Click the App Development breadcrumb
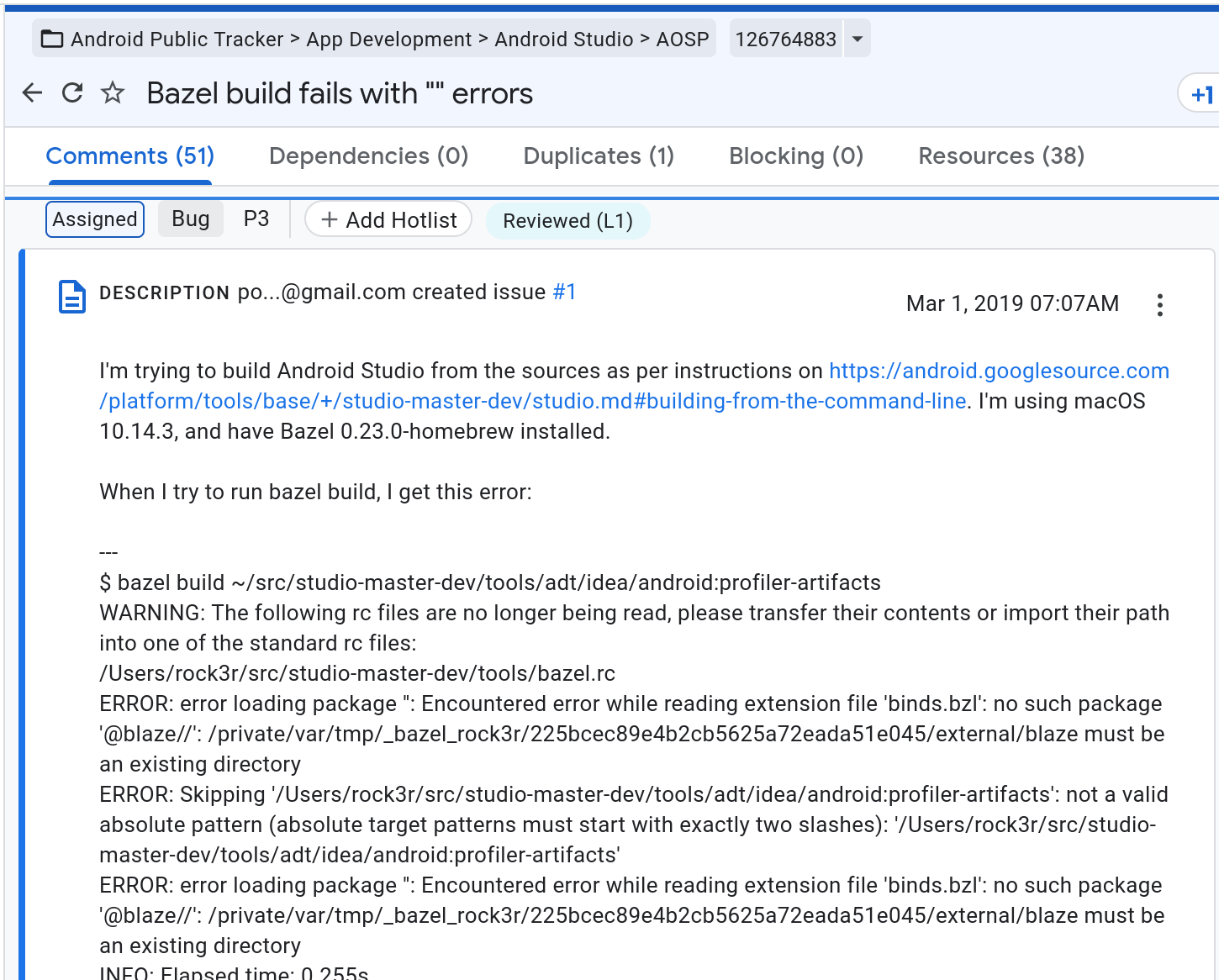Viewport: 1219px width, 980px height. pos(389,40)
